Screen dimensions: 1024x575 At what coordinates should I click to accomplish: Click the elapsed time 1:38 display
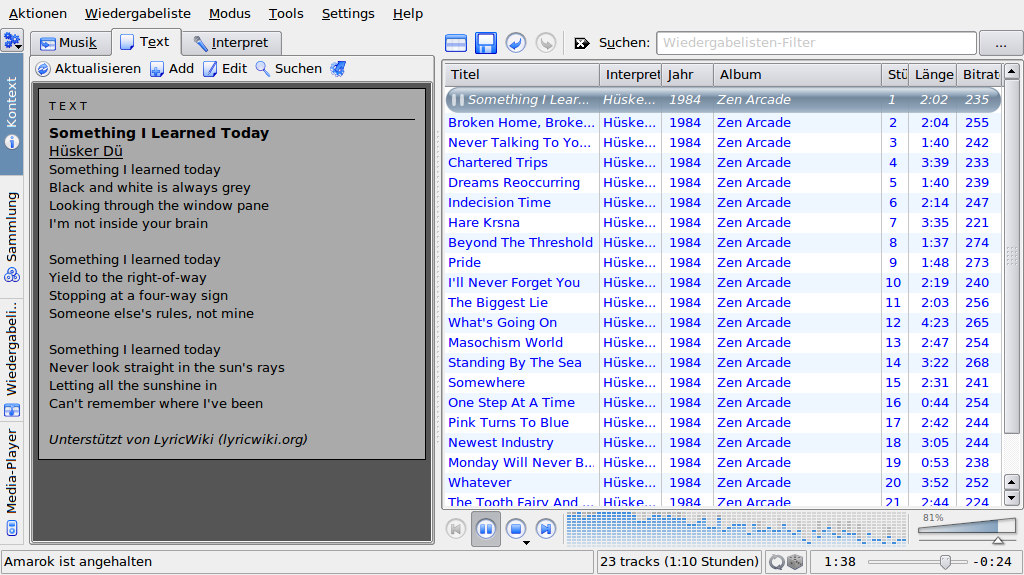[840, 561]
